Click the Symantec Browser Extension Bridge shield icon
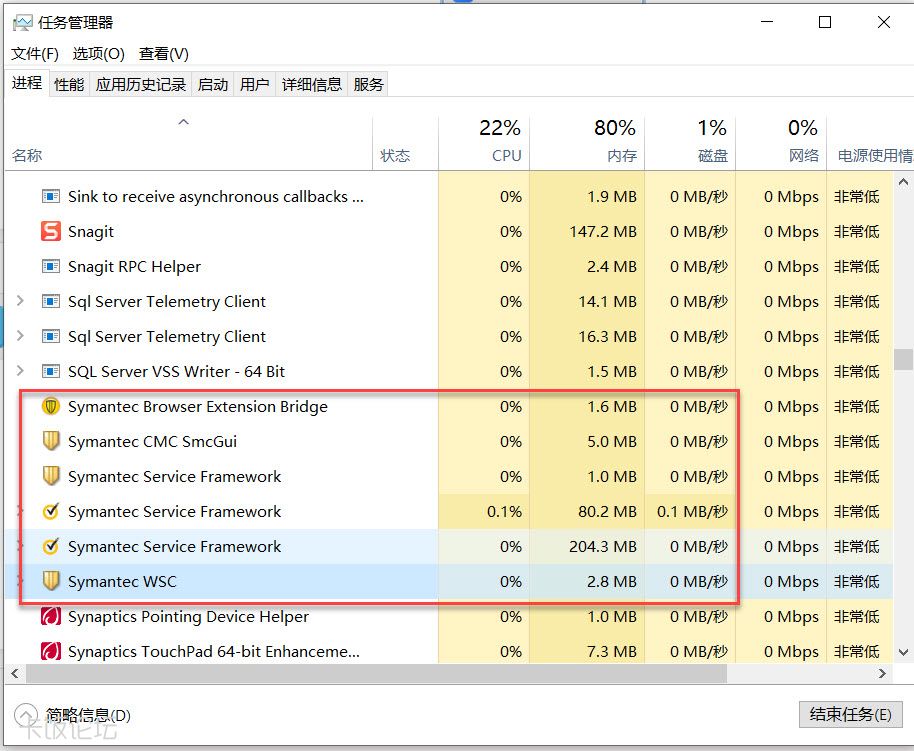The width and height of the screenshot is (914, 751). [x=51, y=406]
